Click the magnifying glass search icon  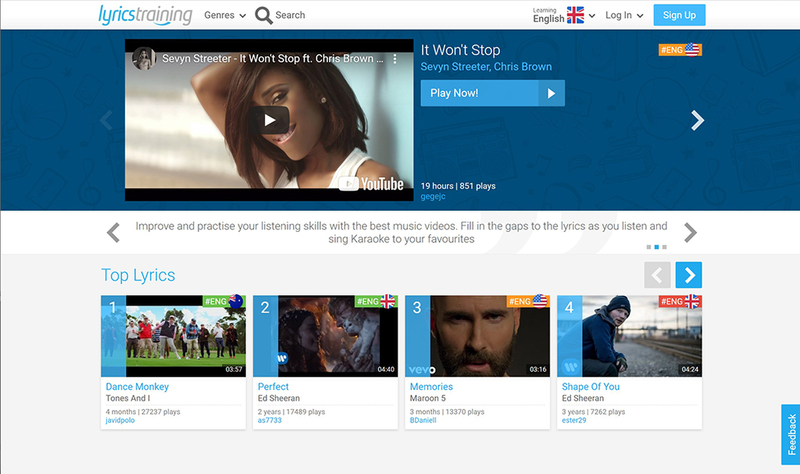coord(263,15)
